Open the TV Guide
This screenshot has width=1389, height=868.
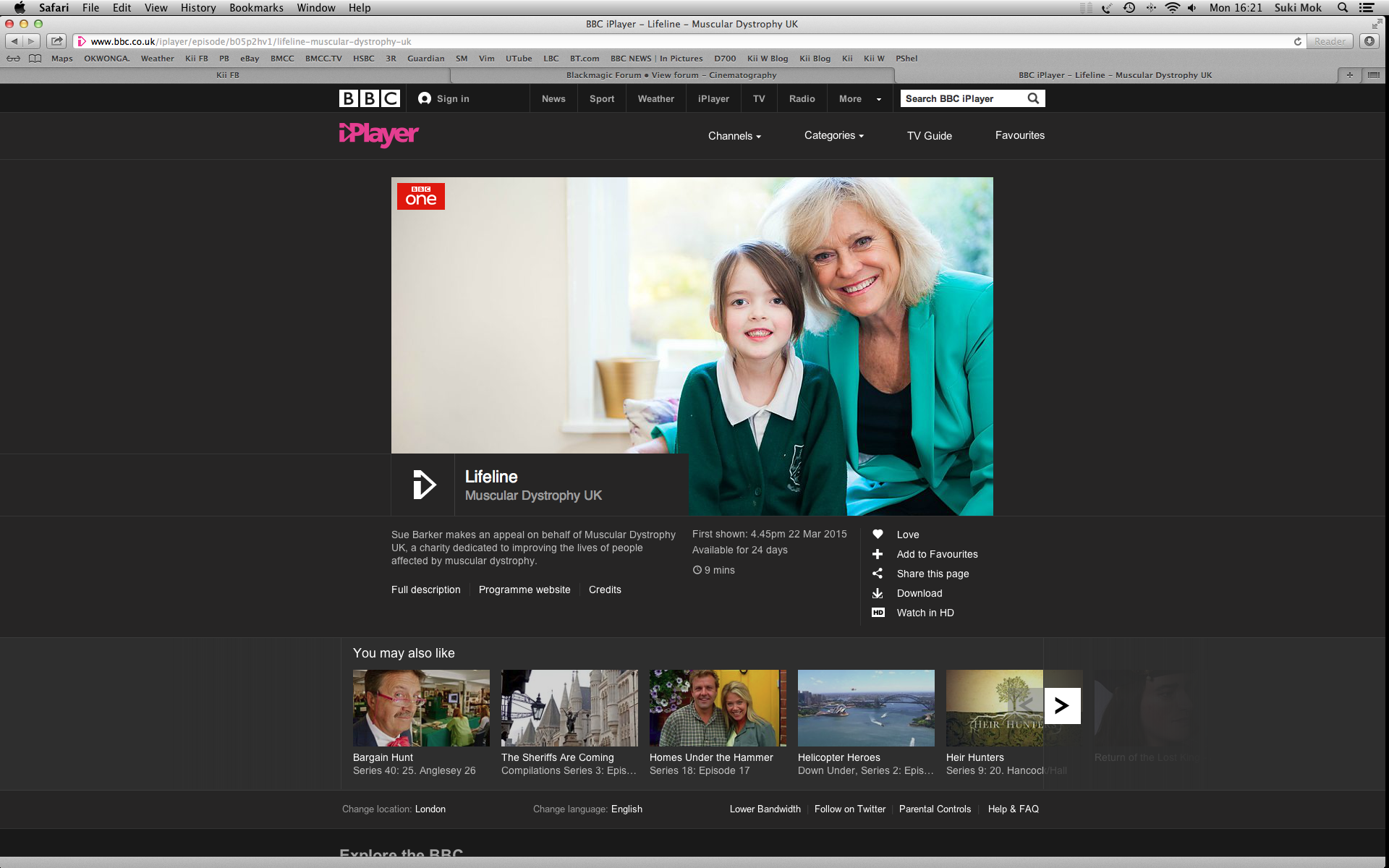click(930, 136)
